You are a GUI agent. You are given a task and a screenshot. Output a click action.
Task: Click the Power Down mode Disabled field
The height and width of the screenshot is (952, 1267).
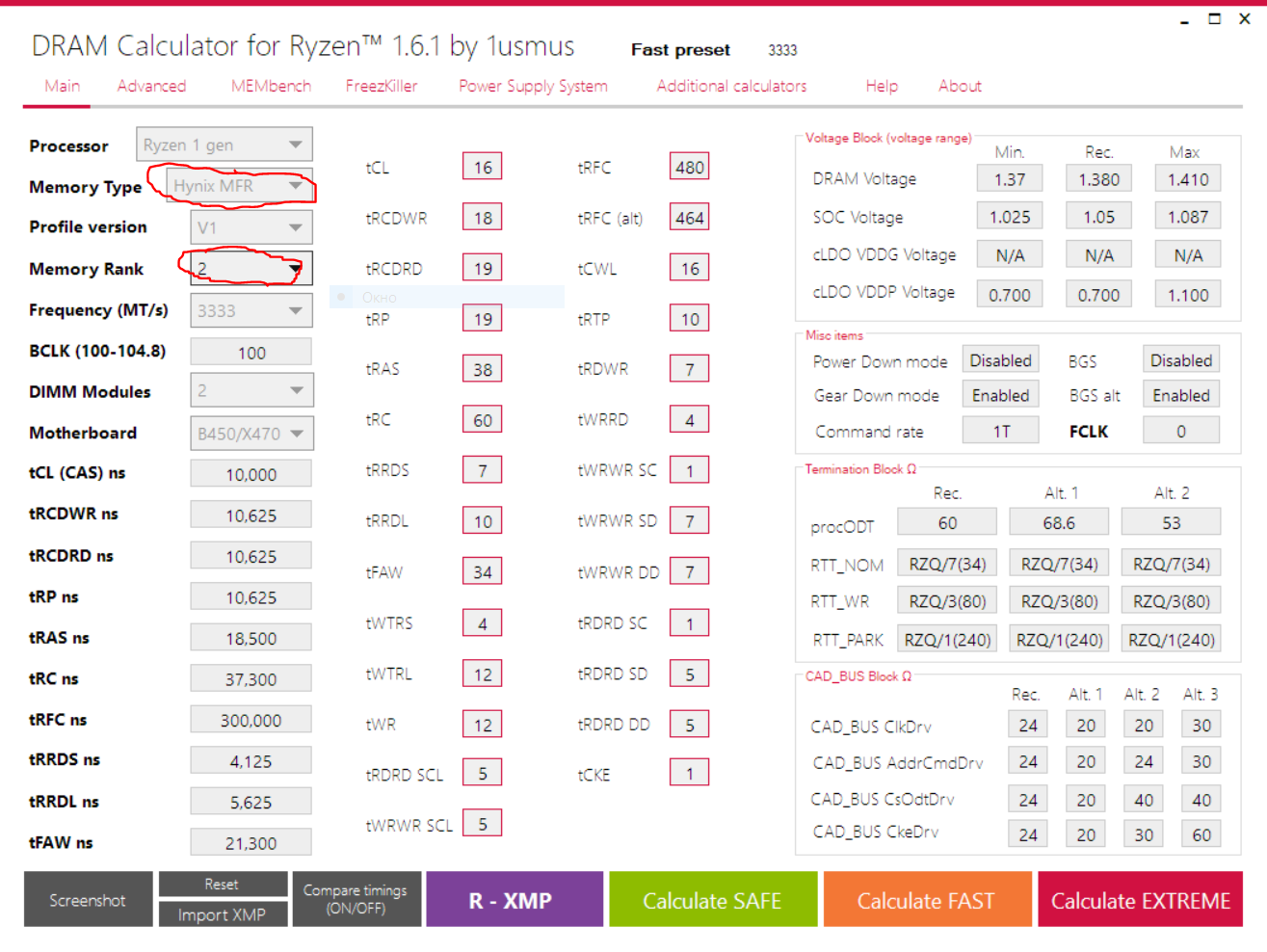(x=1000, y=360)
